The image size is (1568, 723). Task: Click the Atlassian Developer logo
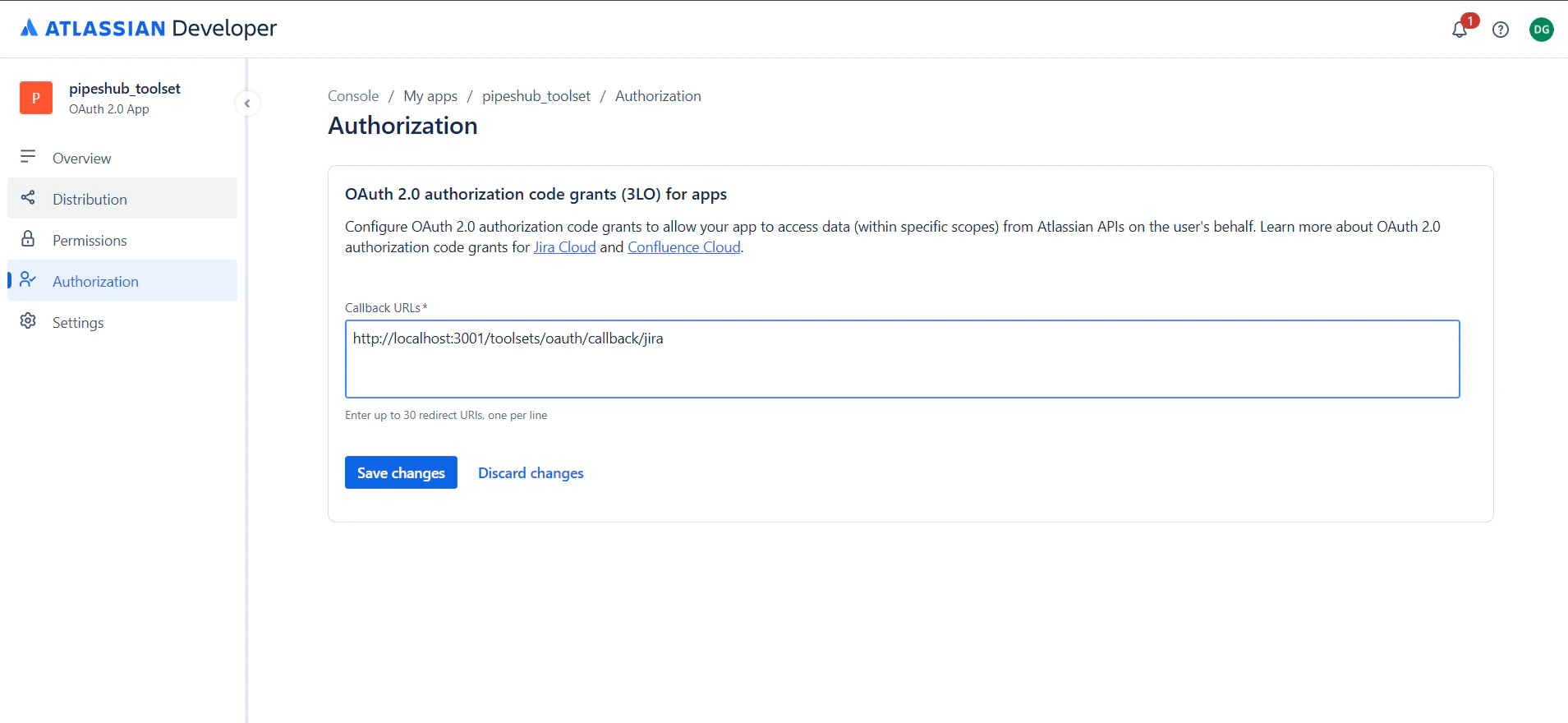click(149, 28)
